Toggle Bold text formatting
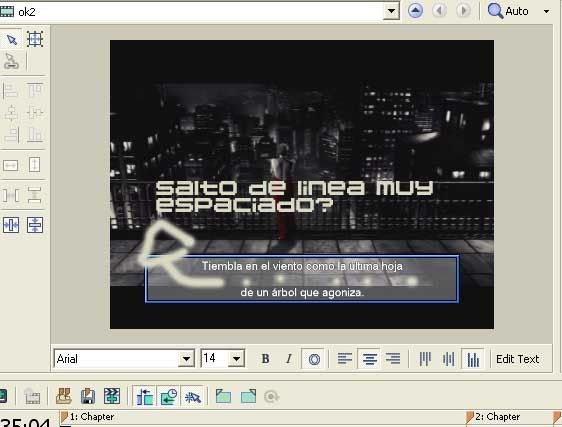Viewport: 562px width, 427px height. click(x=265, y=359)
